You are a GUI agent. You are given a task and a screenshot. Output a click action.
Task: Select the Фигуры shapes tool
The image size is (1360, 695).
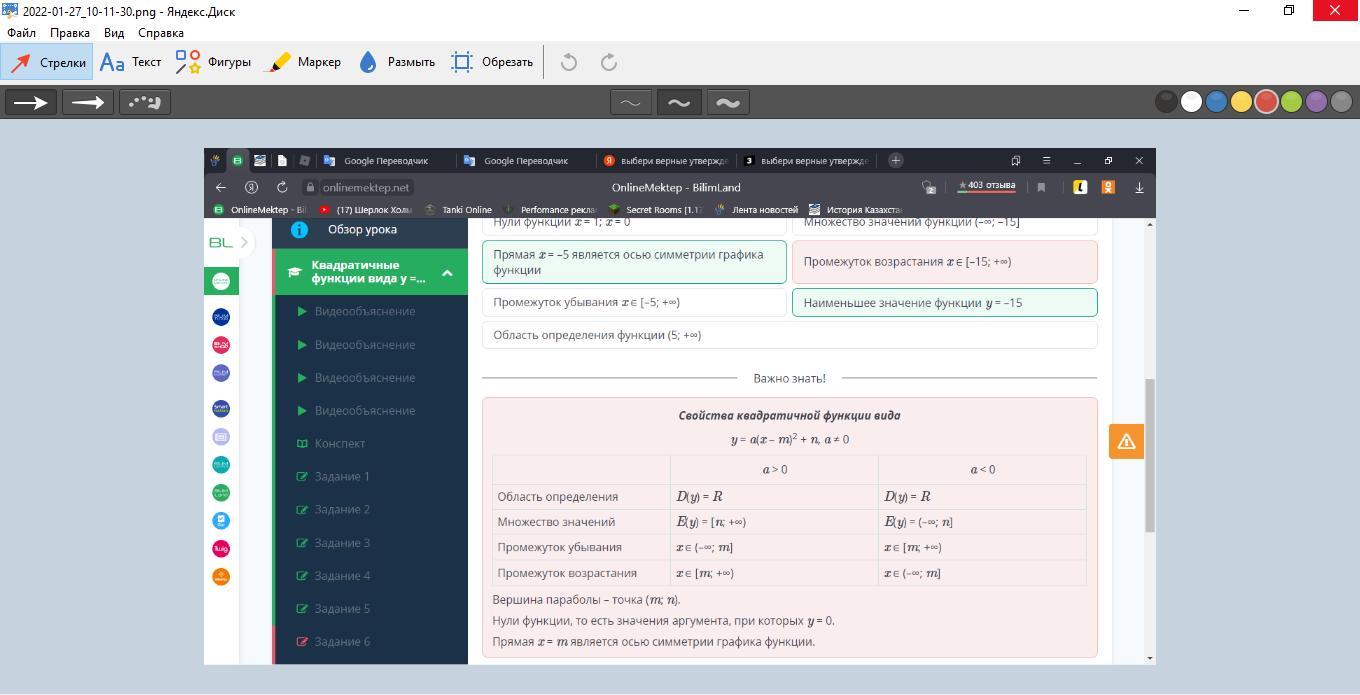(x=213, y=62)
